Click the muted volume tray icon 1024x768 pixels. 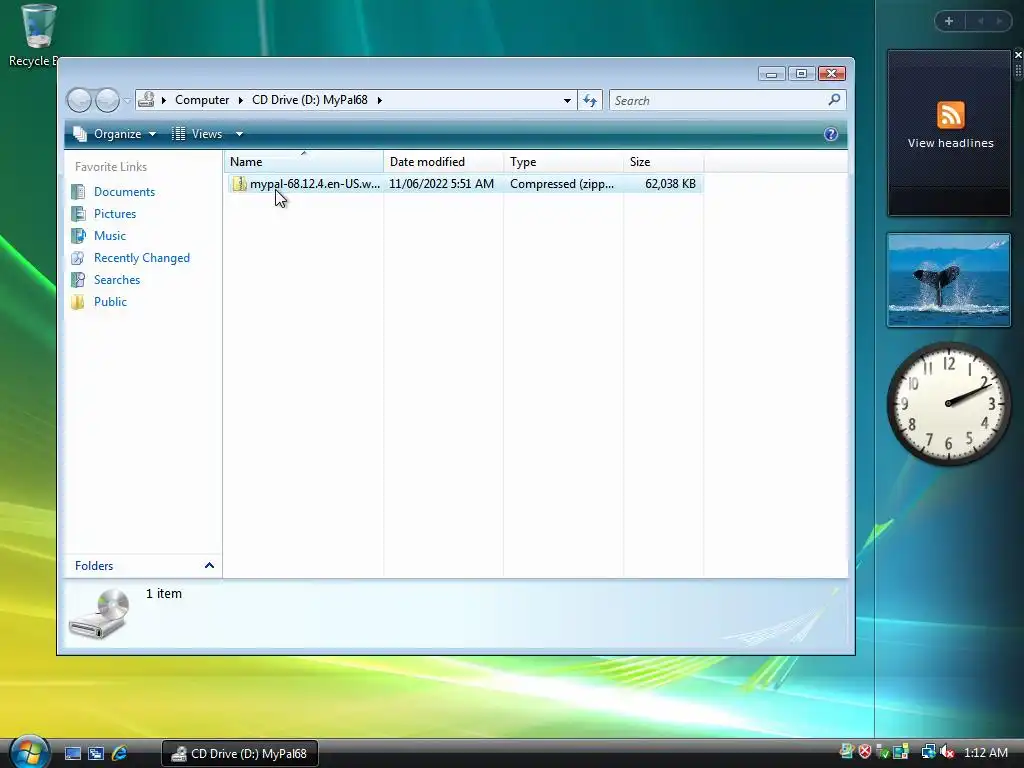947,752
